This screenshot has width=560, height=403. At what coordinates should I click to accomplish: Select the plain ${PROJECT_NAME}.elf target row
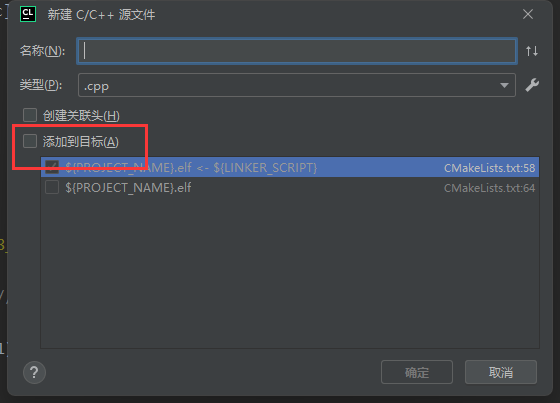pos(290,188)
